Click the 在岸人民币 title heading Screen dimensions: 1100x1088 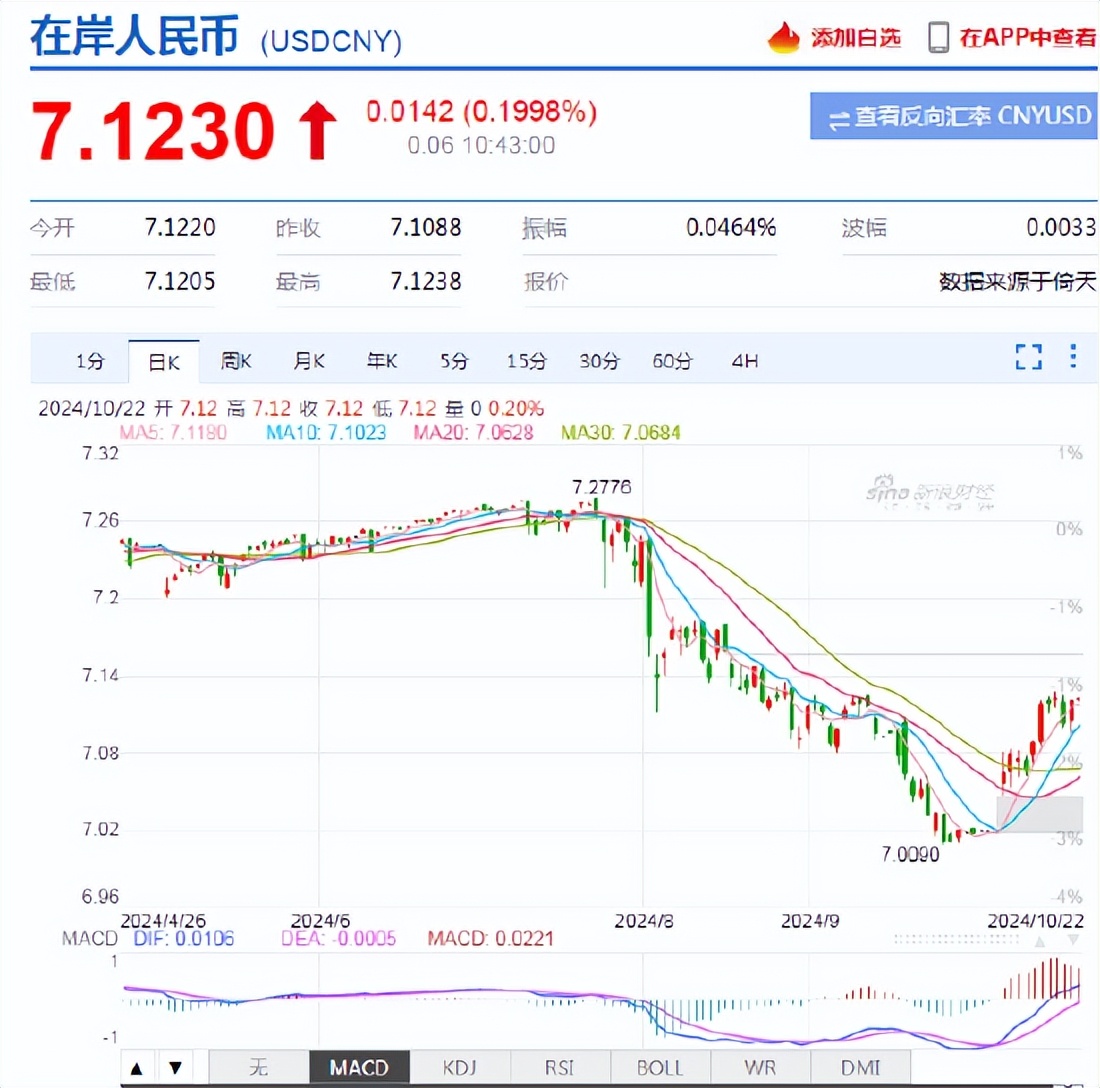point(135,35)
